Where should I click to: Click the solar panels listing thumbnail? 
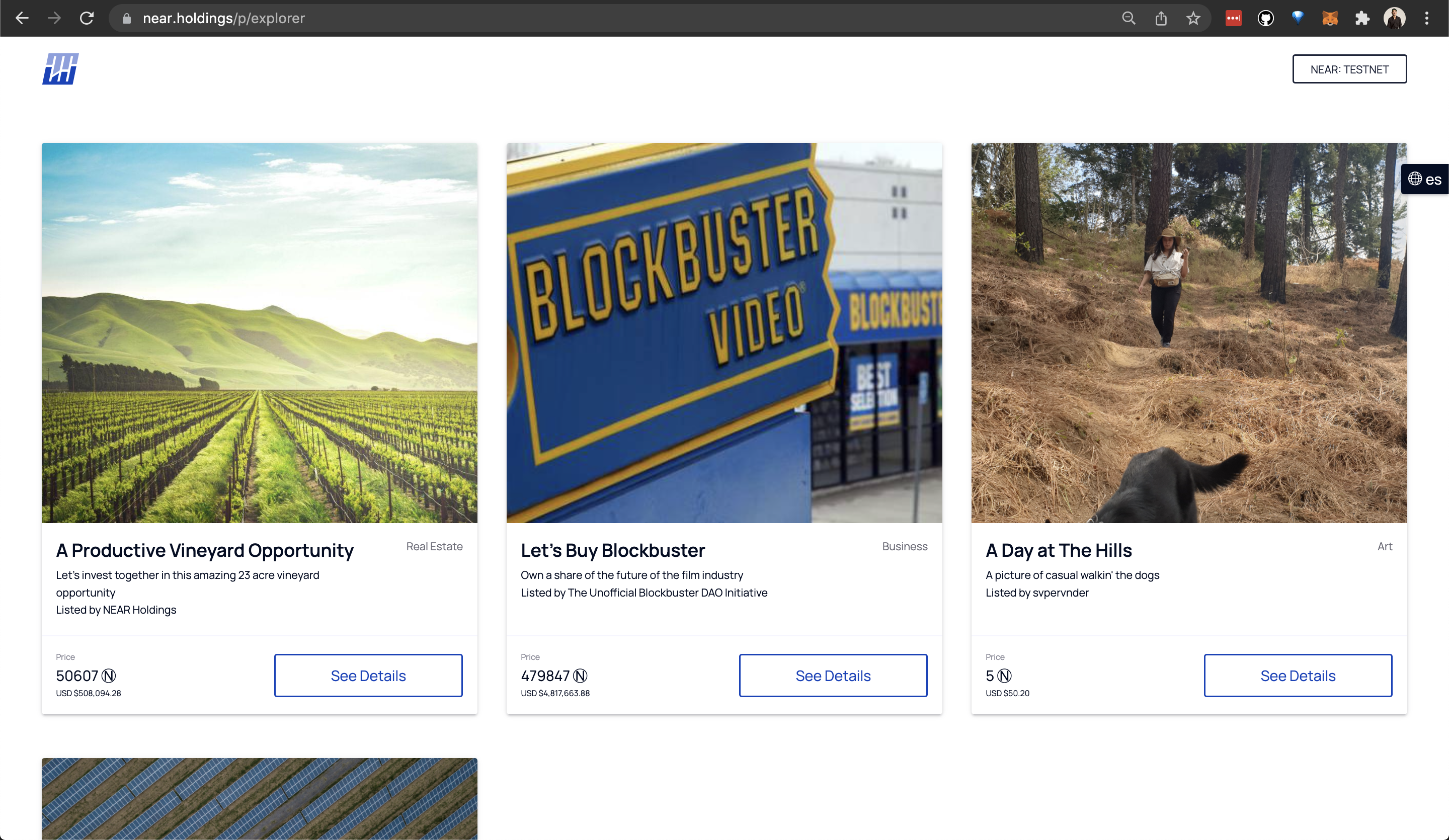click(259, 798)
